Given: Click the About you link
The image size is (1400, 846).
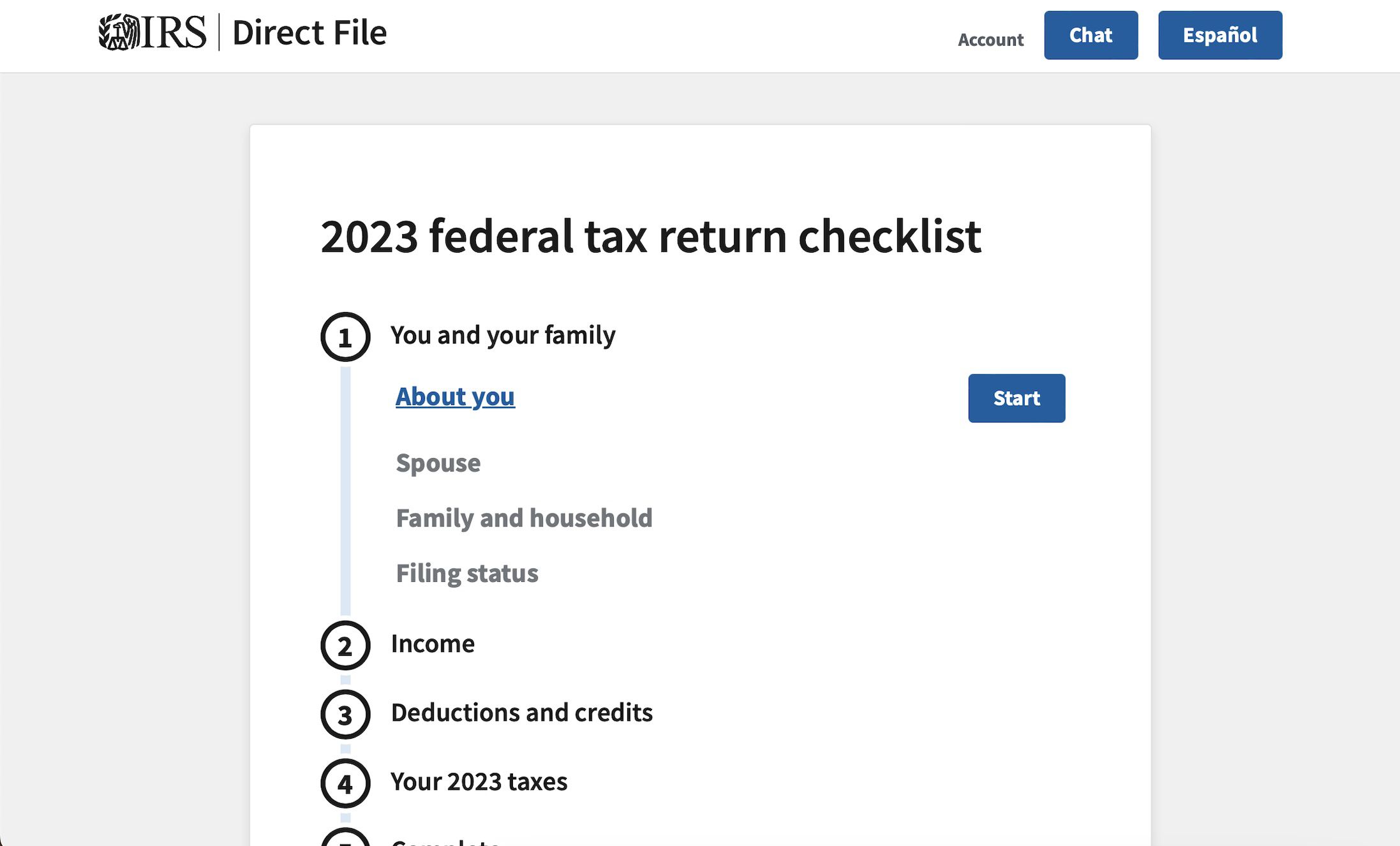Looking at the screenshot, I should click(x=454, y=396).
